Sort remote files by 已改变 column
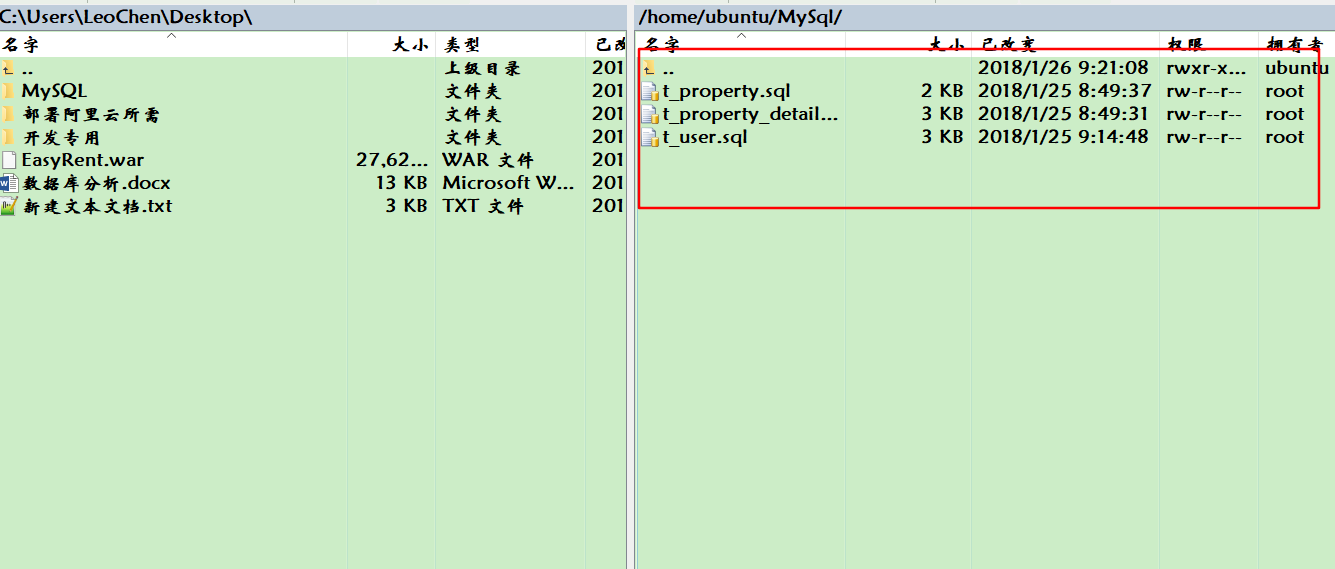This screenshot has width=1335, height=569. coord(1065,44)
